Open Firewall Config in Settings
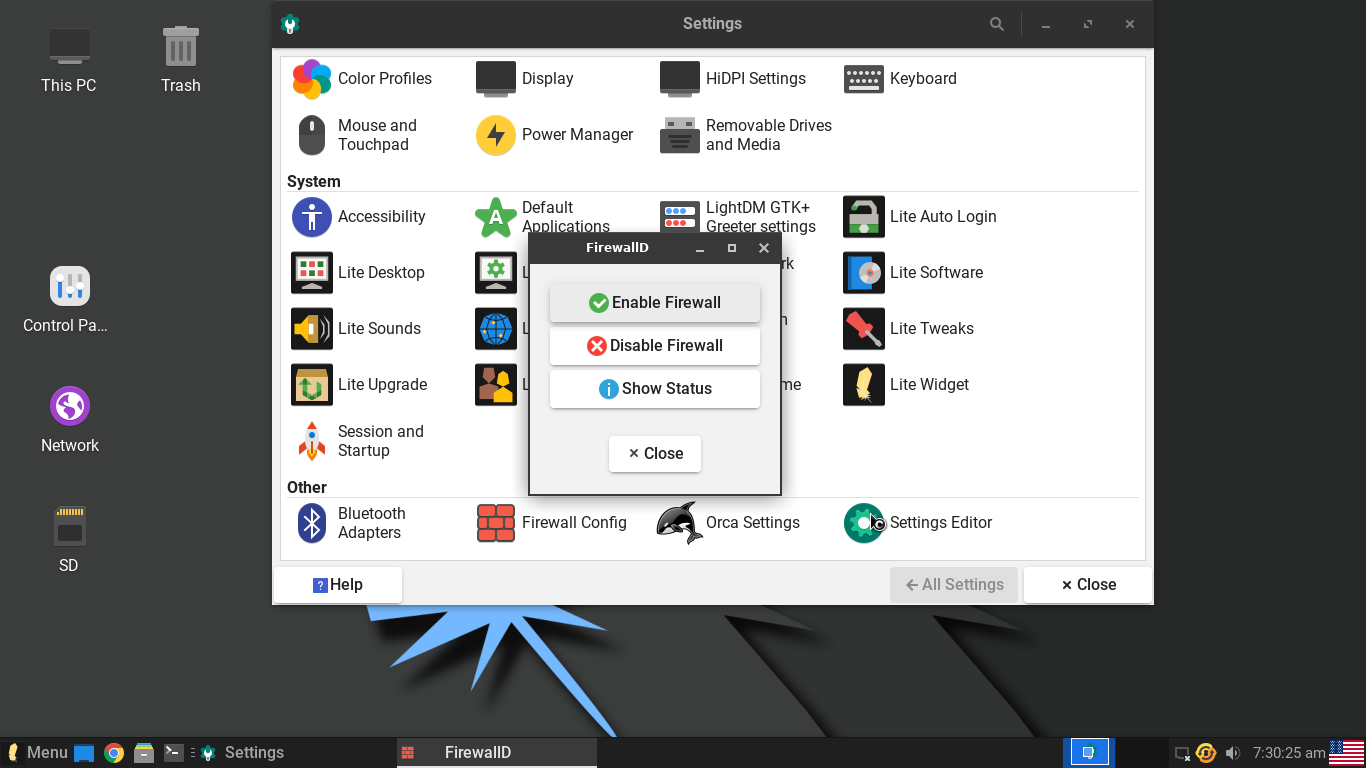Image resolution: width=1366 pixels, height=768 pixels. click(x=551, y=523)
